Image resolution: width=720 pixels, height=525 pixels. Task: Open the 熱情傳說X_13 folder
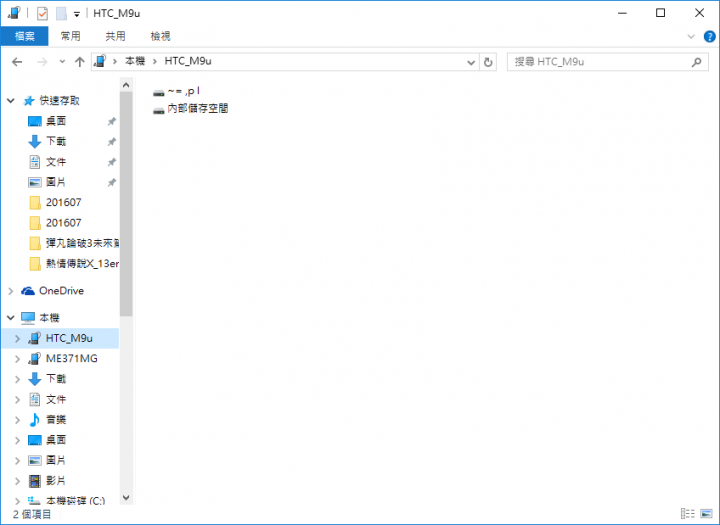[x=82, y=264]
